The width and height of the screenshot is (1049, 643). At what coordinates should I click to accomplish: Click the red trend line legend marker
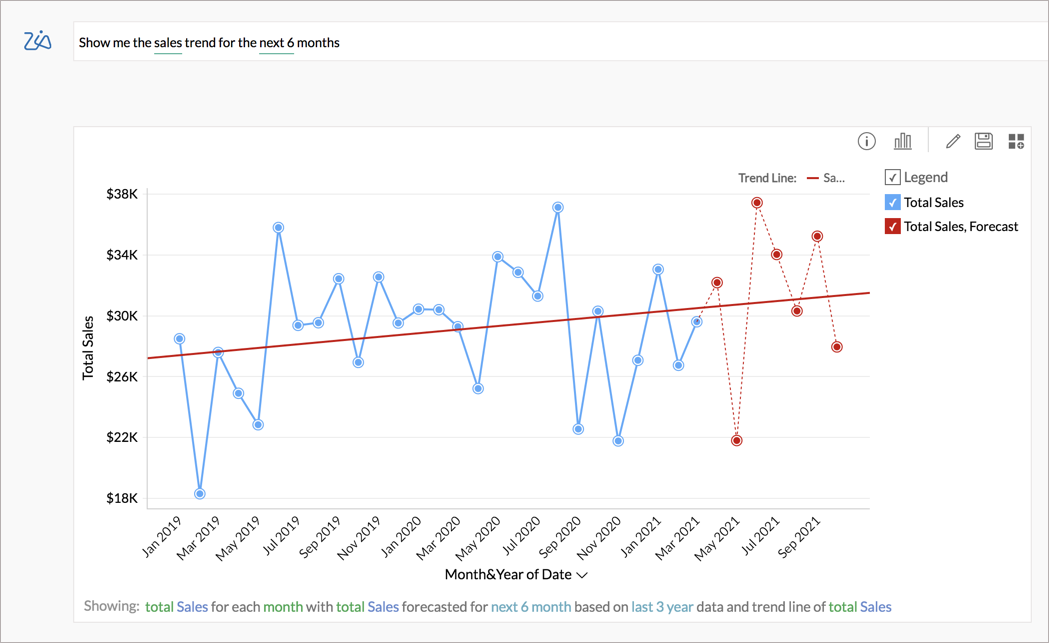pyautogui.click(x=811, y=176)
